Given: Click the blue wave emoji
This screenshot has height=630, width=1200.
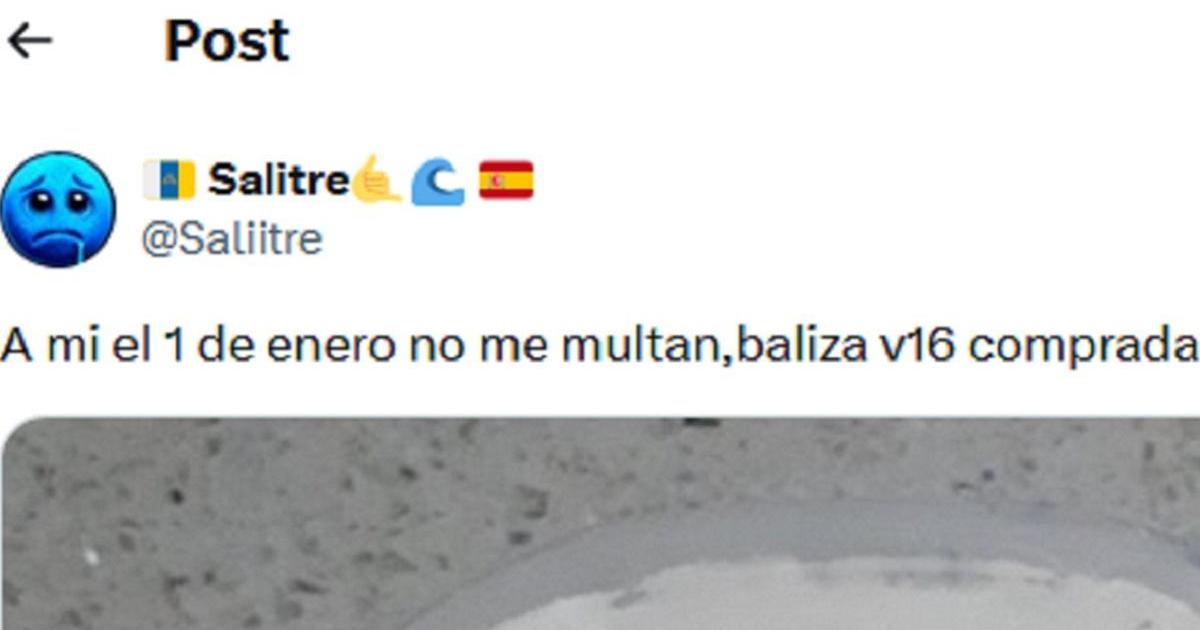Looking at the screenshot, I should (439, 181).
